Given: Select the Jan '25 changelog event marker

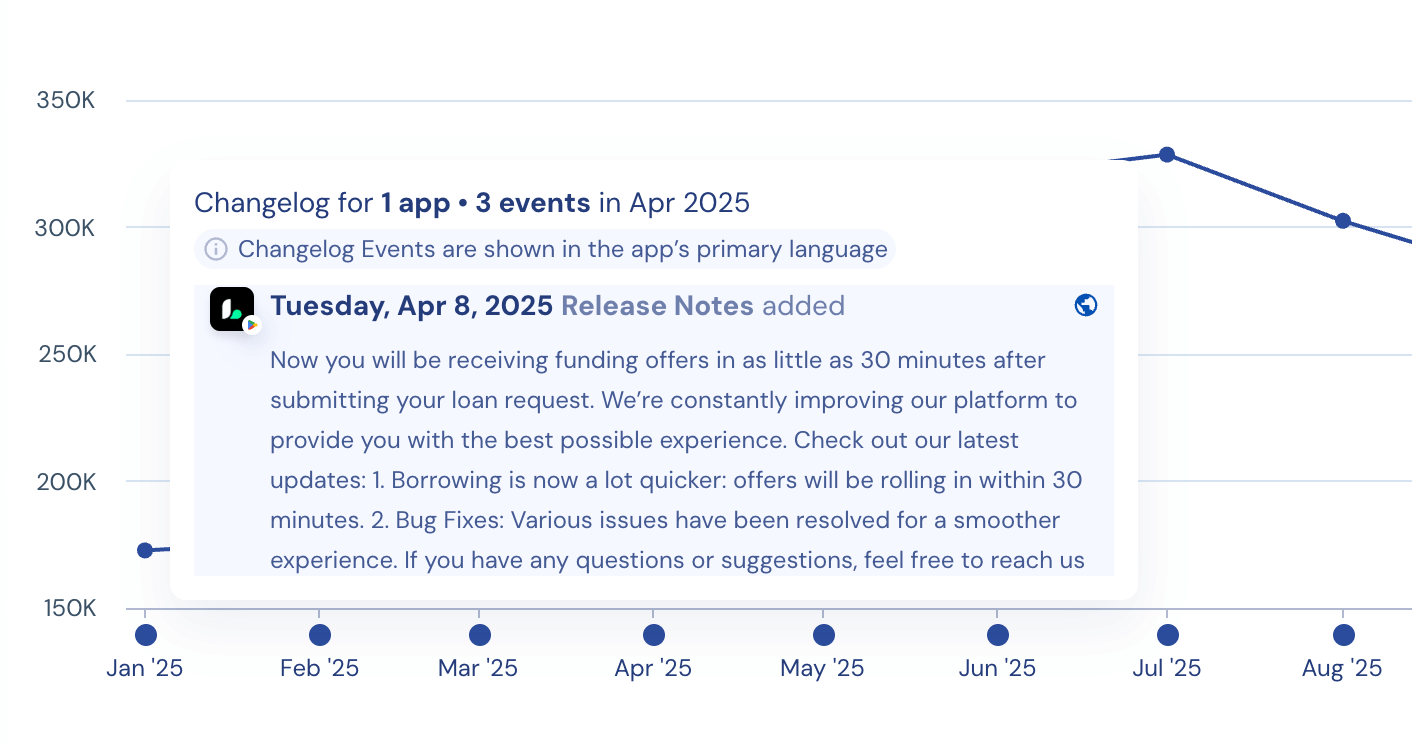Looking at the screenshot, I should (146, 635).
